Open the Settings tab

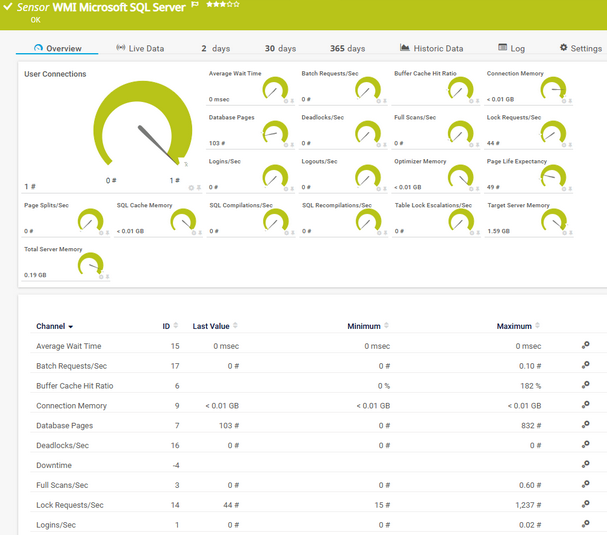pos(581,48)
